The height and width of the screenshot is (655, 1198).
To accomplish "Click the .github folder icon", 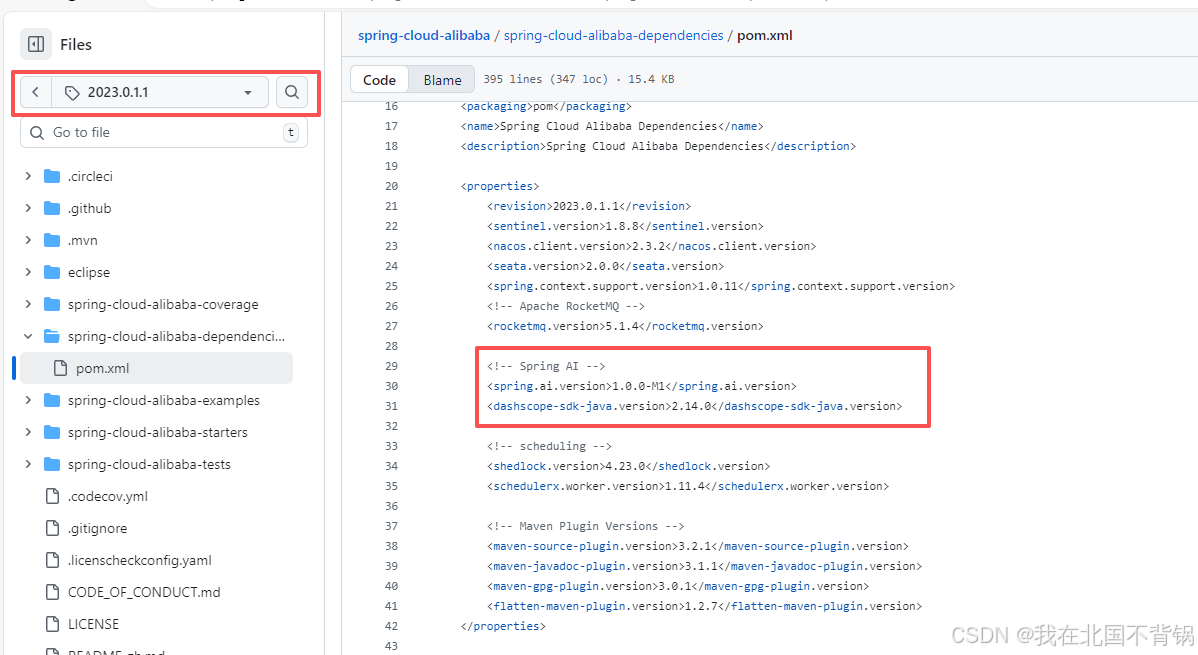I will pos(52,208).
